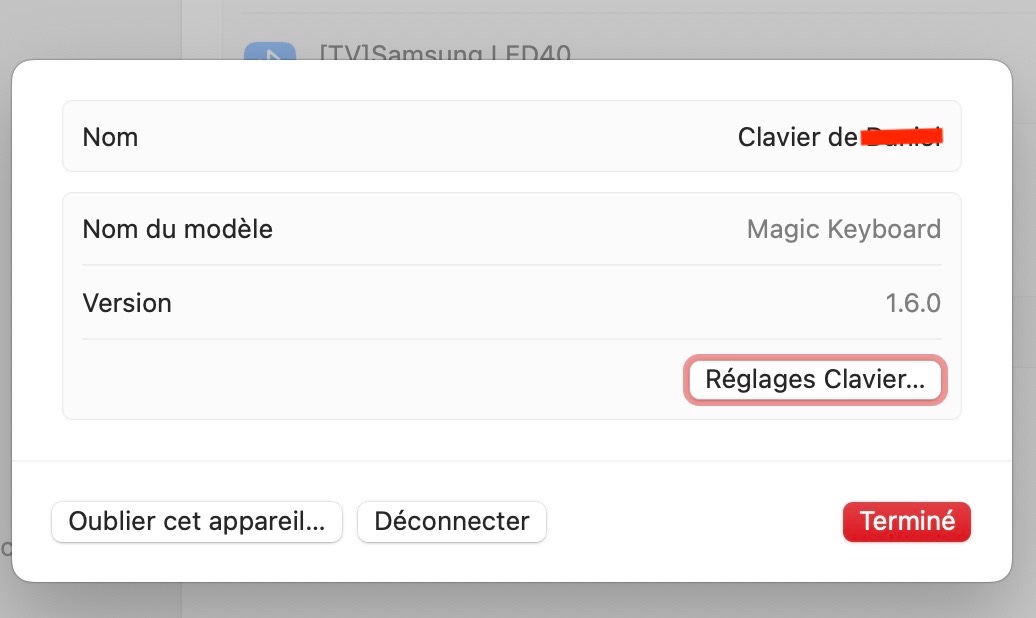The image size is (1036, 618).
Task: Click the device name field "Clavier de"
Action: click(795, 137)
